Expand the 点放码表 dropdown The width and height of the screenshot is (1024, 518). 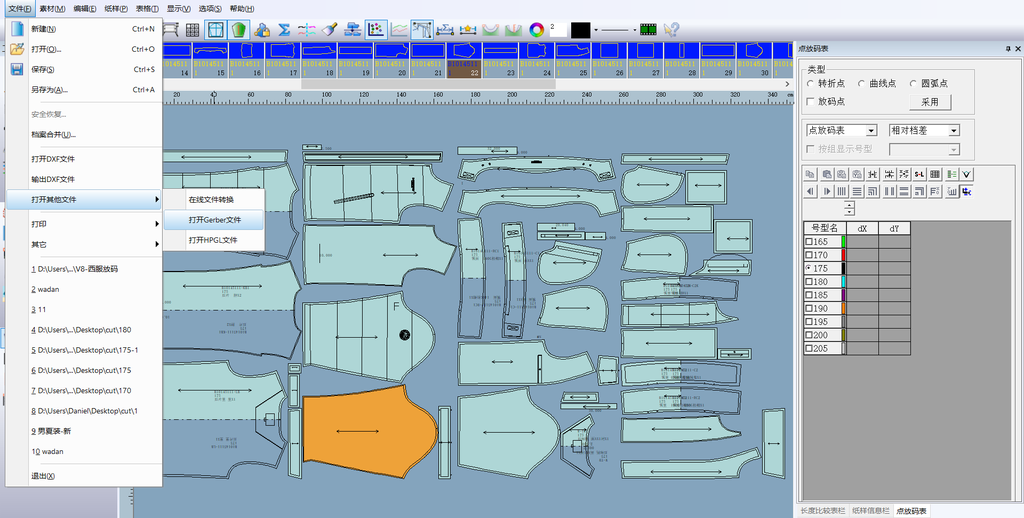click(871, 130)
